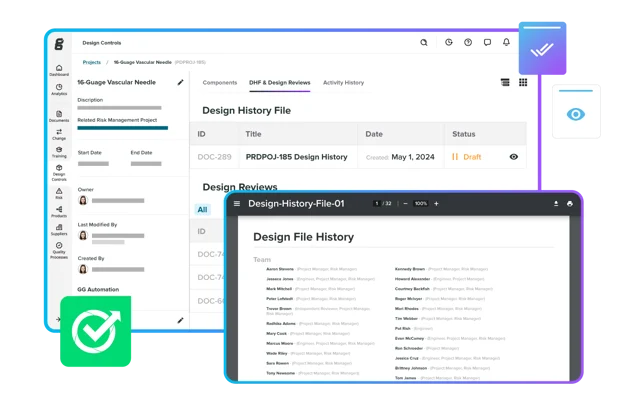Open Analytics in the sidebar
Screen dimensions: 622x394
[x=59, y=90]
